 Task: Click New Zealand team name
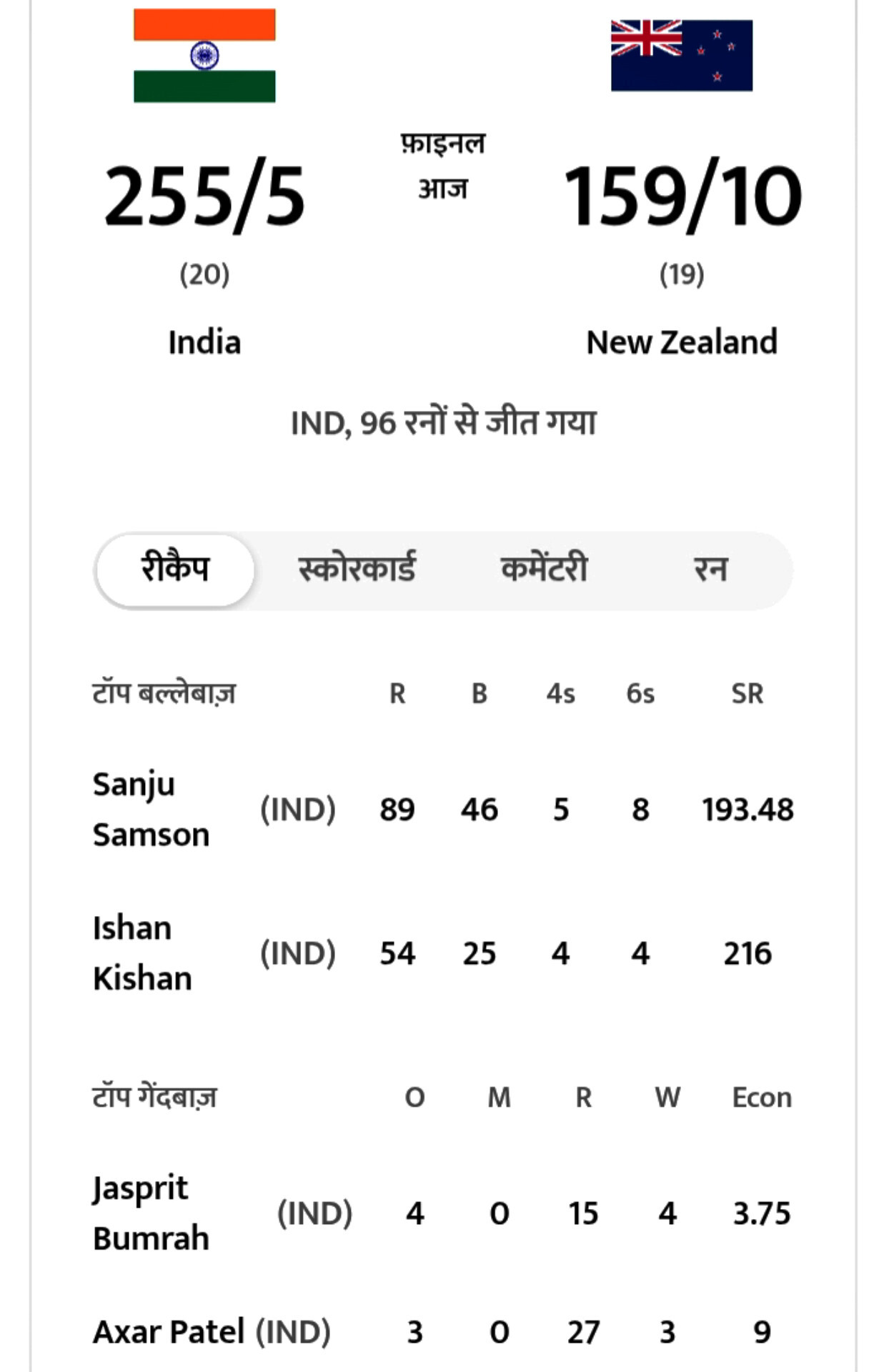[x=681, y=342]
